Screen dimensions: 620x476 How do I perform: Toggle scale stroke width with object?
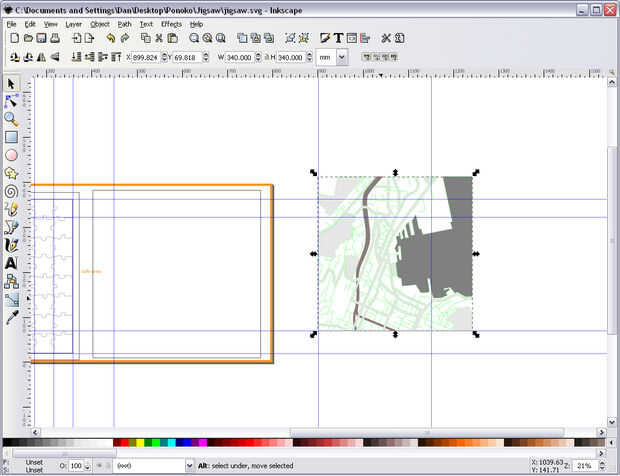point(366,57)
